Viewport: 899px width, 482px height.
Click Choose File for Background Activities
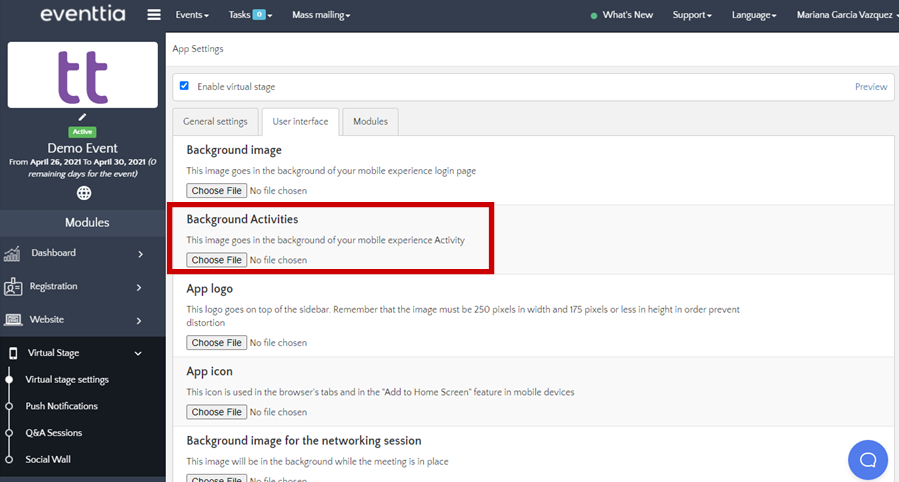tap(217, 260)
